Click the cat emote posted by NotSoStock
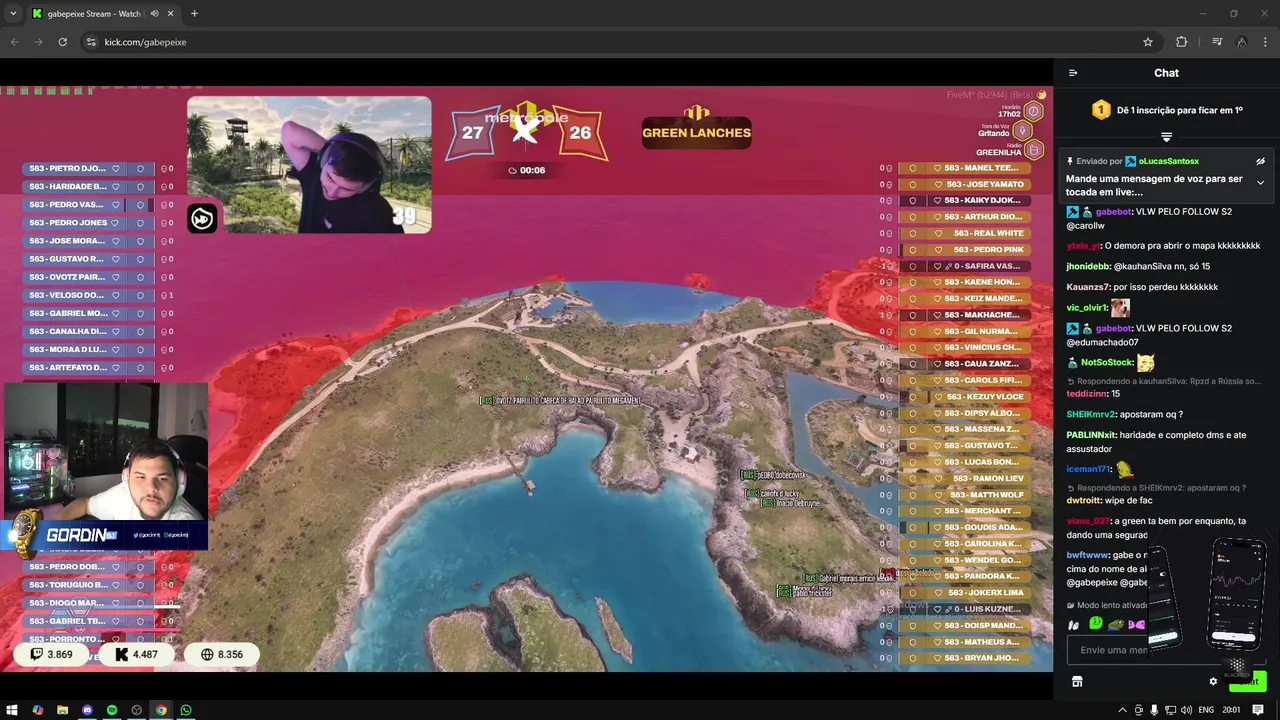 coord(1145,363)
